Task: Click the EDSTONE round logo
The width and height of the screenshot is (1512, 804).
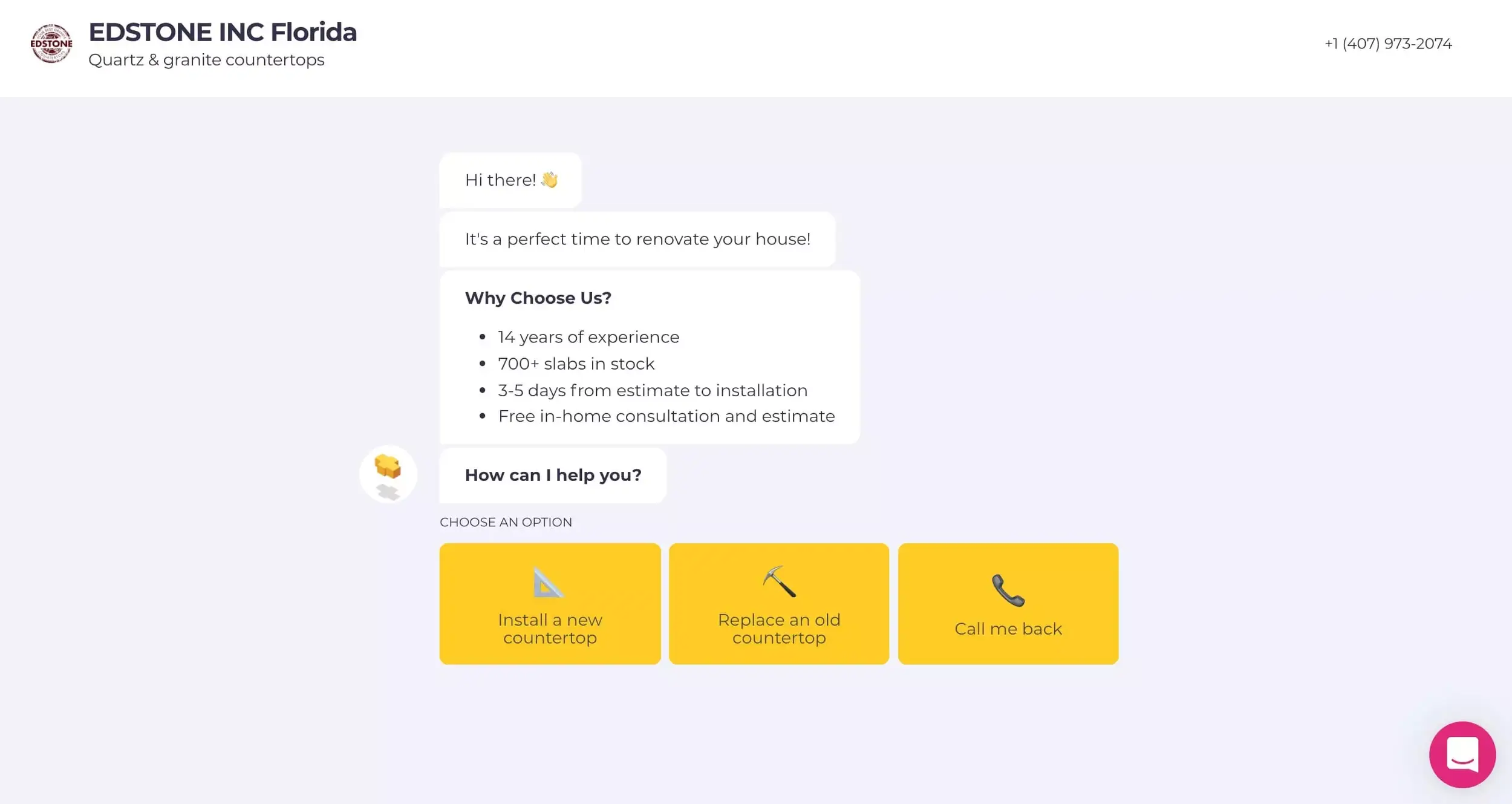Action: [x=51, y=44]
